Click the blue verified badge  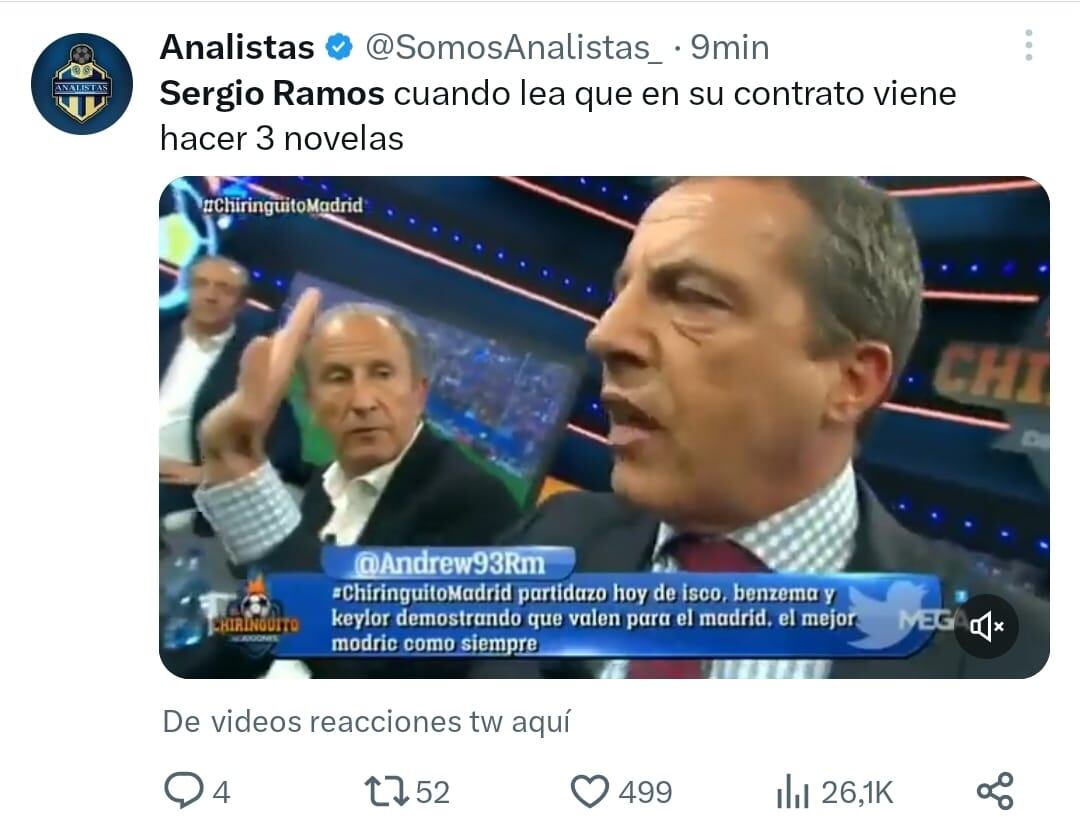click(339, 48)
